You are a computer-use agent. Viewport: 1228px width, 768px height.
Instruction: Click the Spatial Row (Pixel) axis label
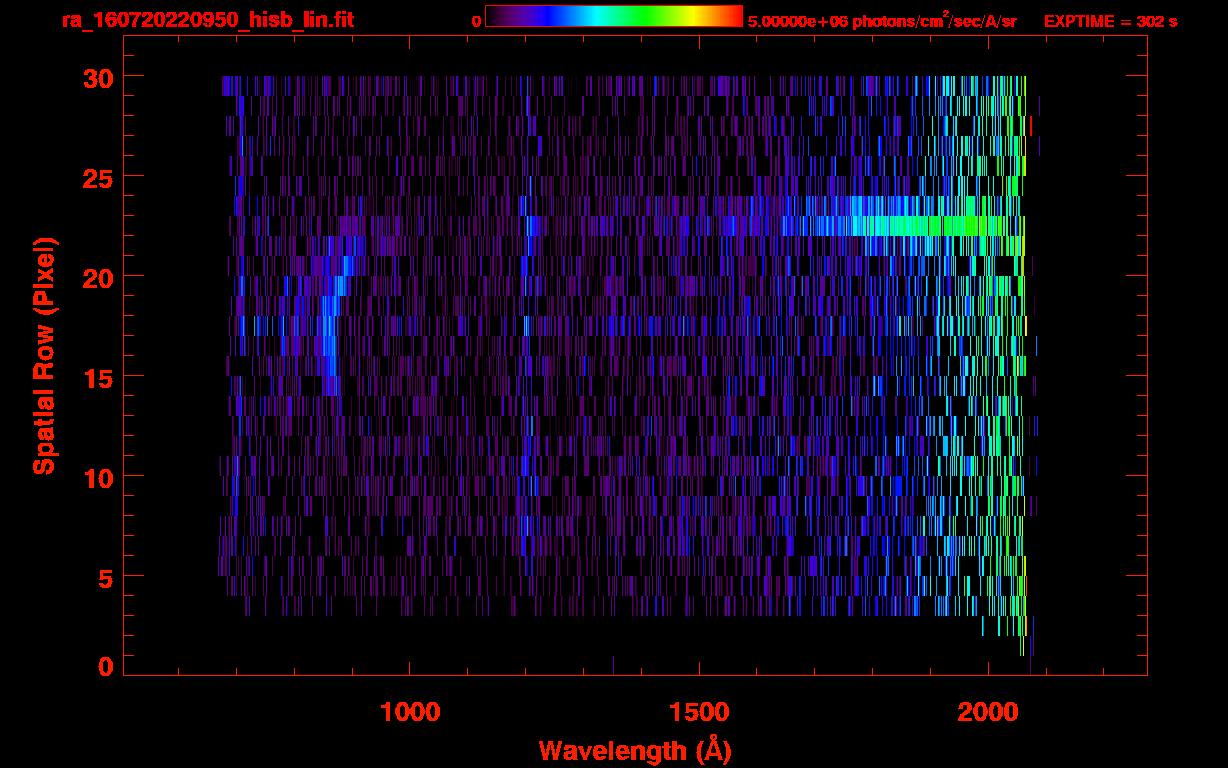click(x=44, y=355)
